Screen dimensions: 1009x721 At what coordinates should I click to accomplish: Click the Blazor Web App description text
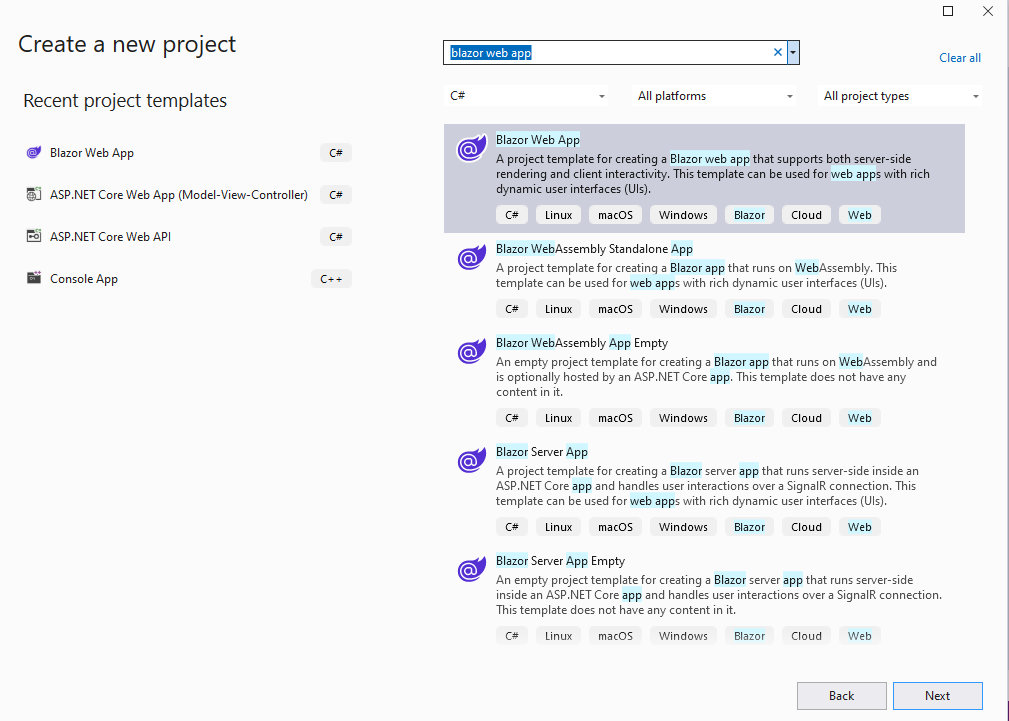click(712, 174)
